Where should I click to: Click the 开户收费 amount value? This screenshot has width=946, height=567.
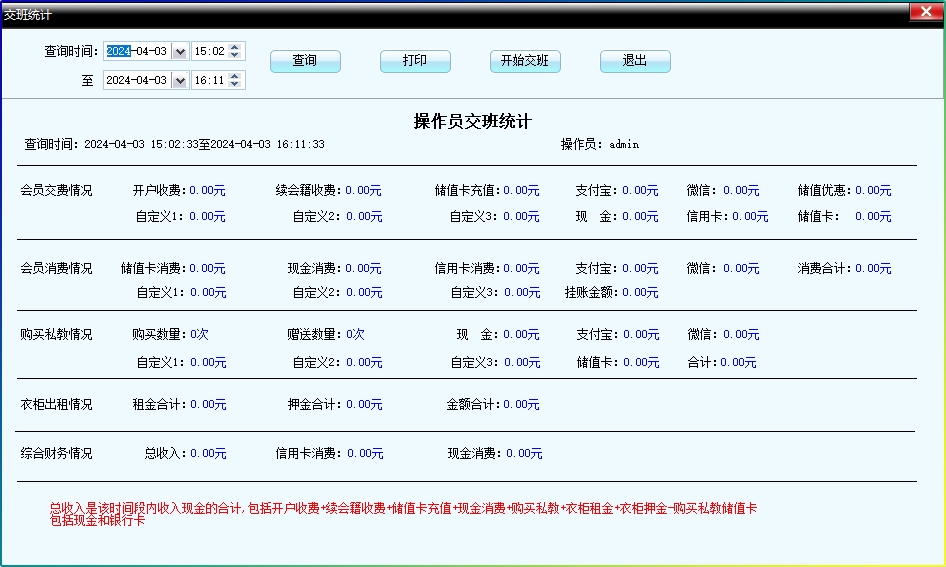tap(207, 190)
